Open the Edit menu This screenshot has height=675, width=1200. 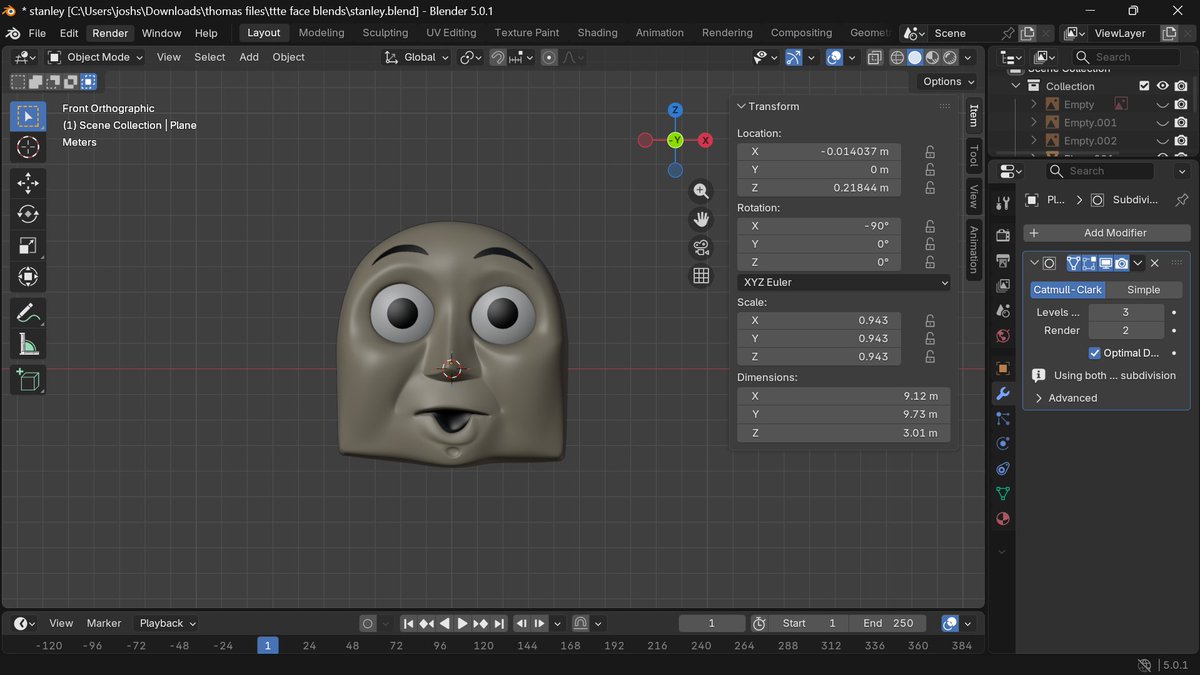coord(69,33)
